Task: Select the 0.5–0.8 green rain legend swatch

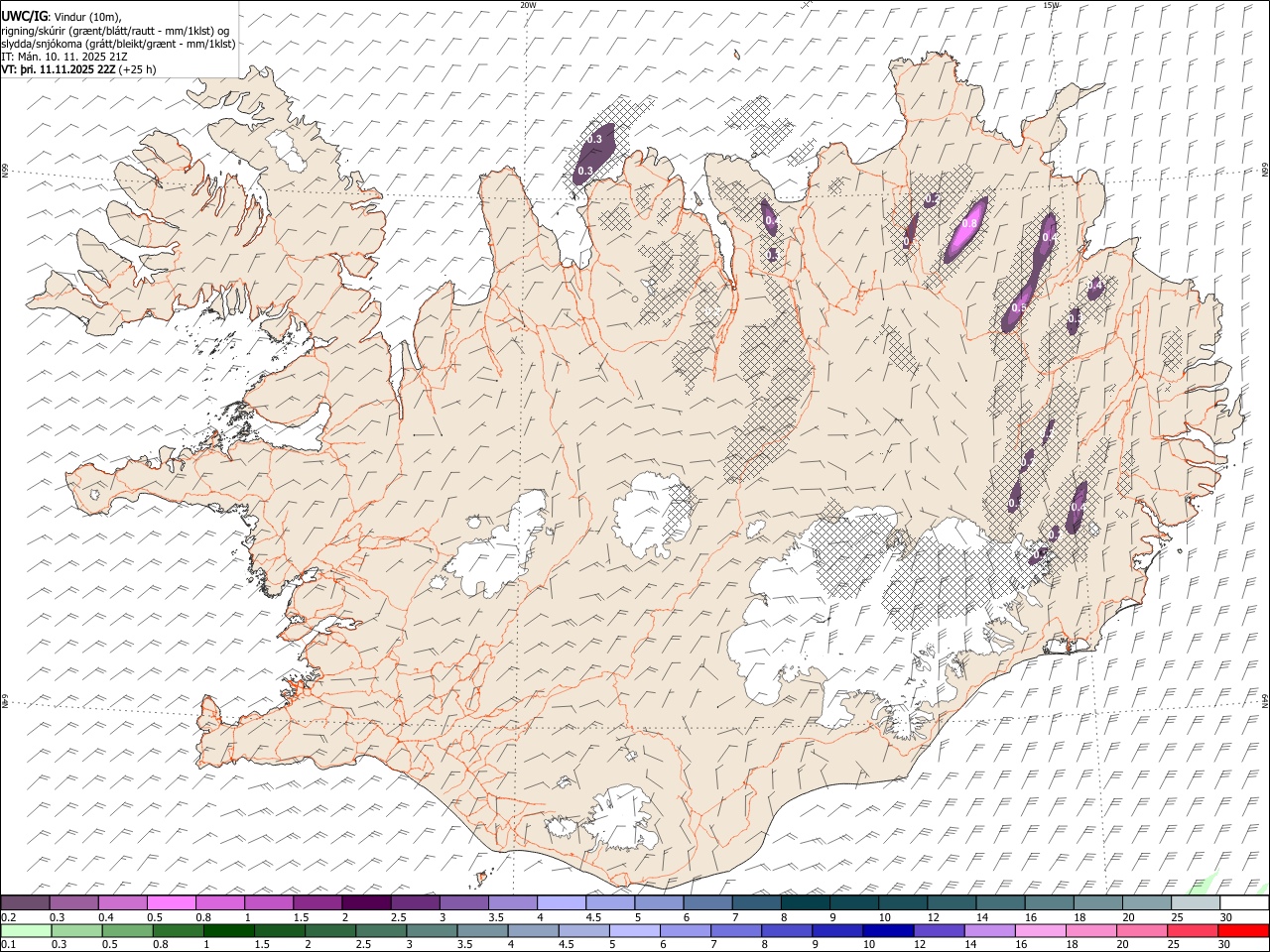Action: tap(128, 930)
